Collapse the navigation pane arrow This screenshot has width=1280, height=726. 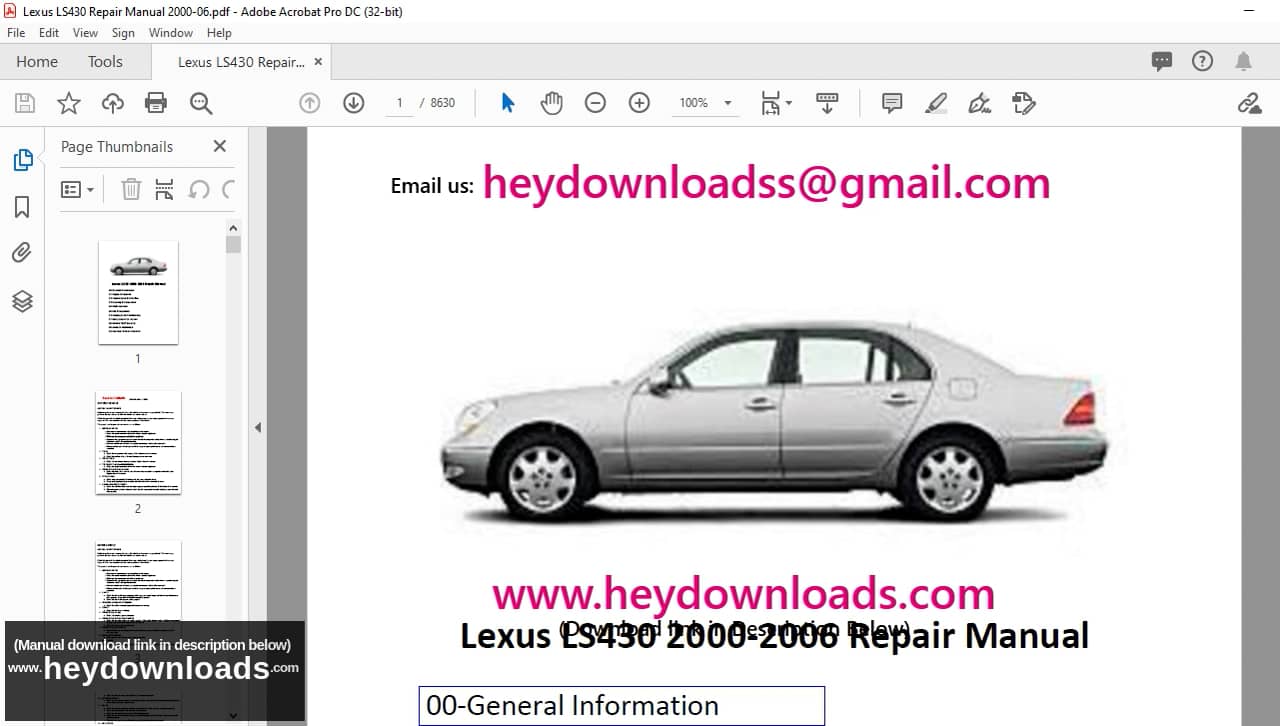[x=257, y=427]
